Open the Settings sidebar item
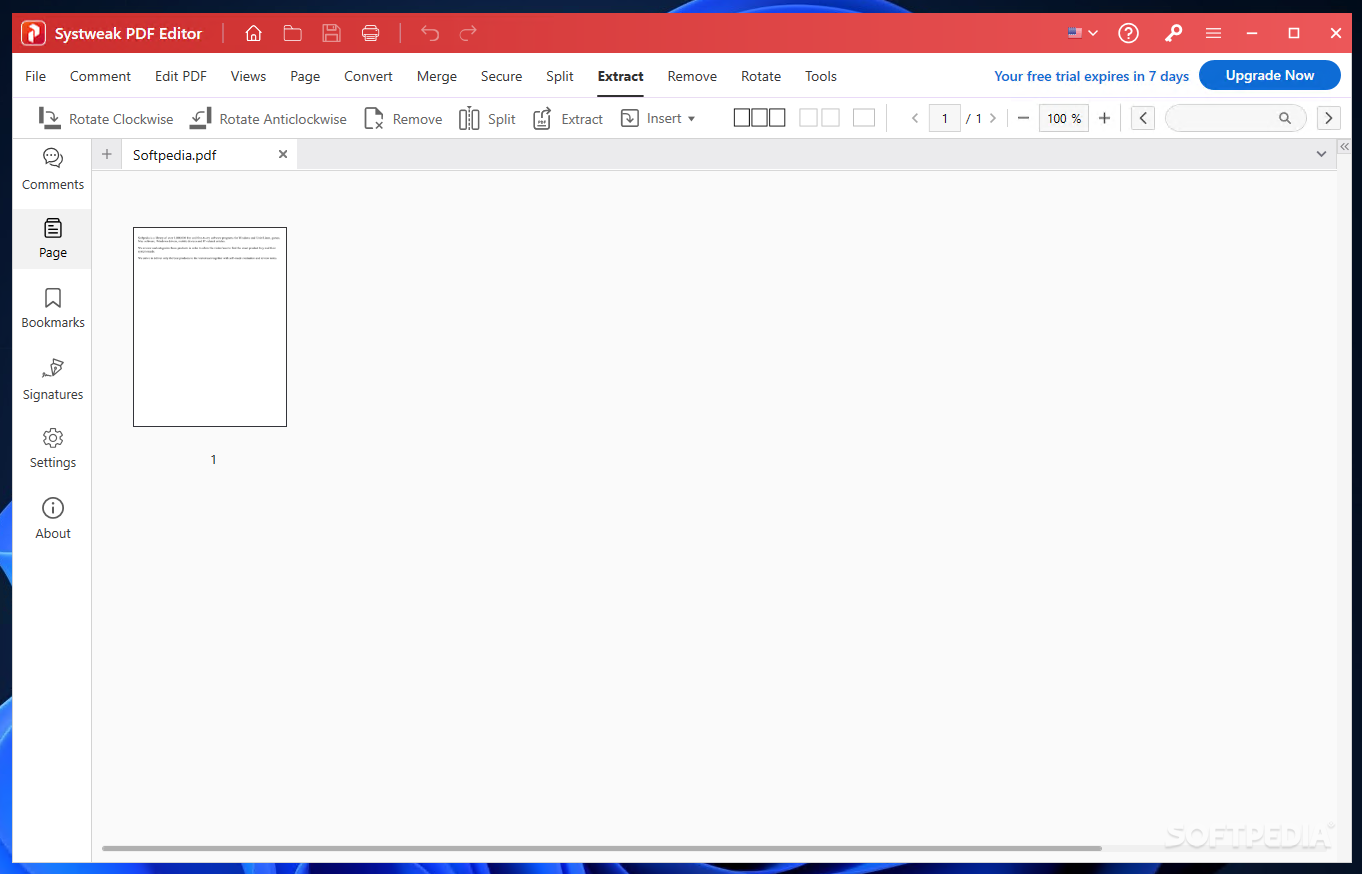1362x874 pixels. click(x=53, y=449)
